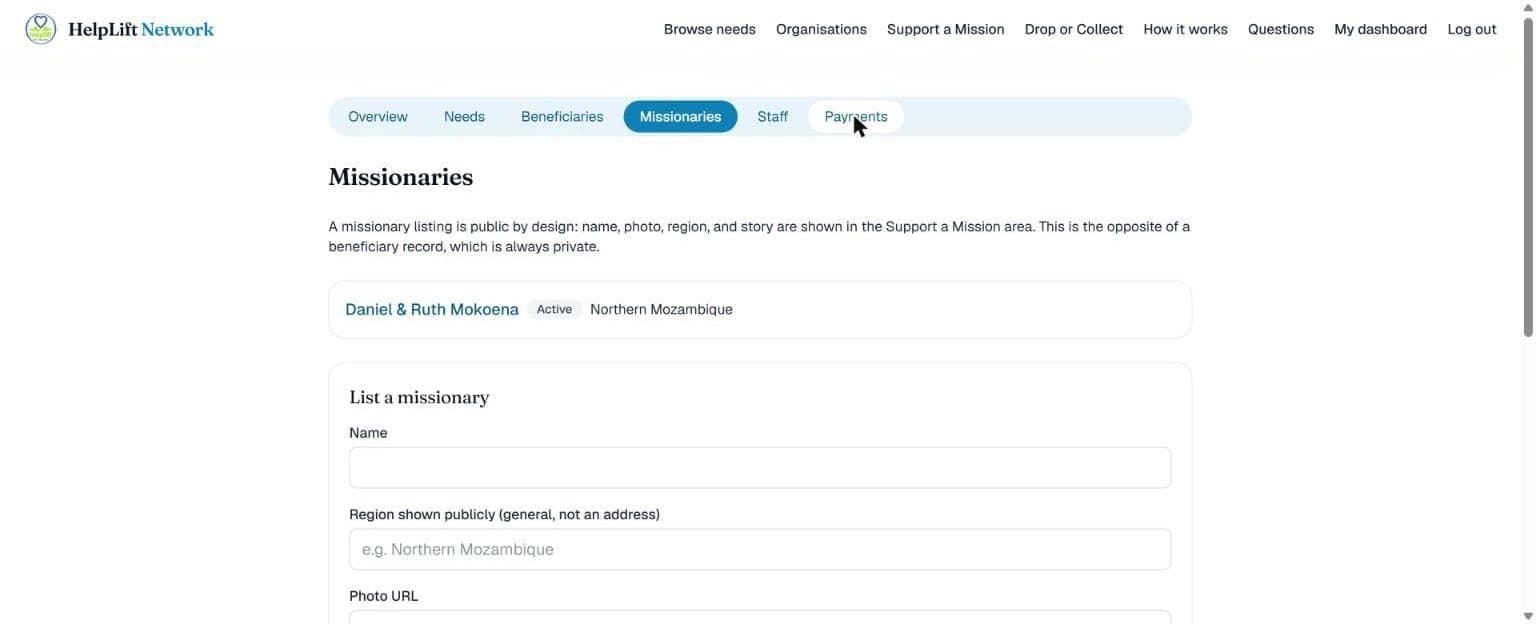This screenshot has width=1536, height=624.
Task: Open Browse needs in the top navigation
Action: pyautogui.click(x=710, y=29)
